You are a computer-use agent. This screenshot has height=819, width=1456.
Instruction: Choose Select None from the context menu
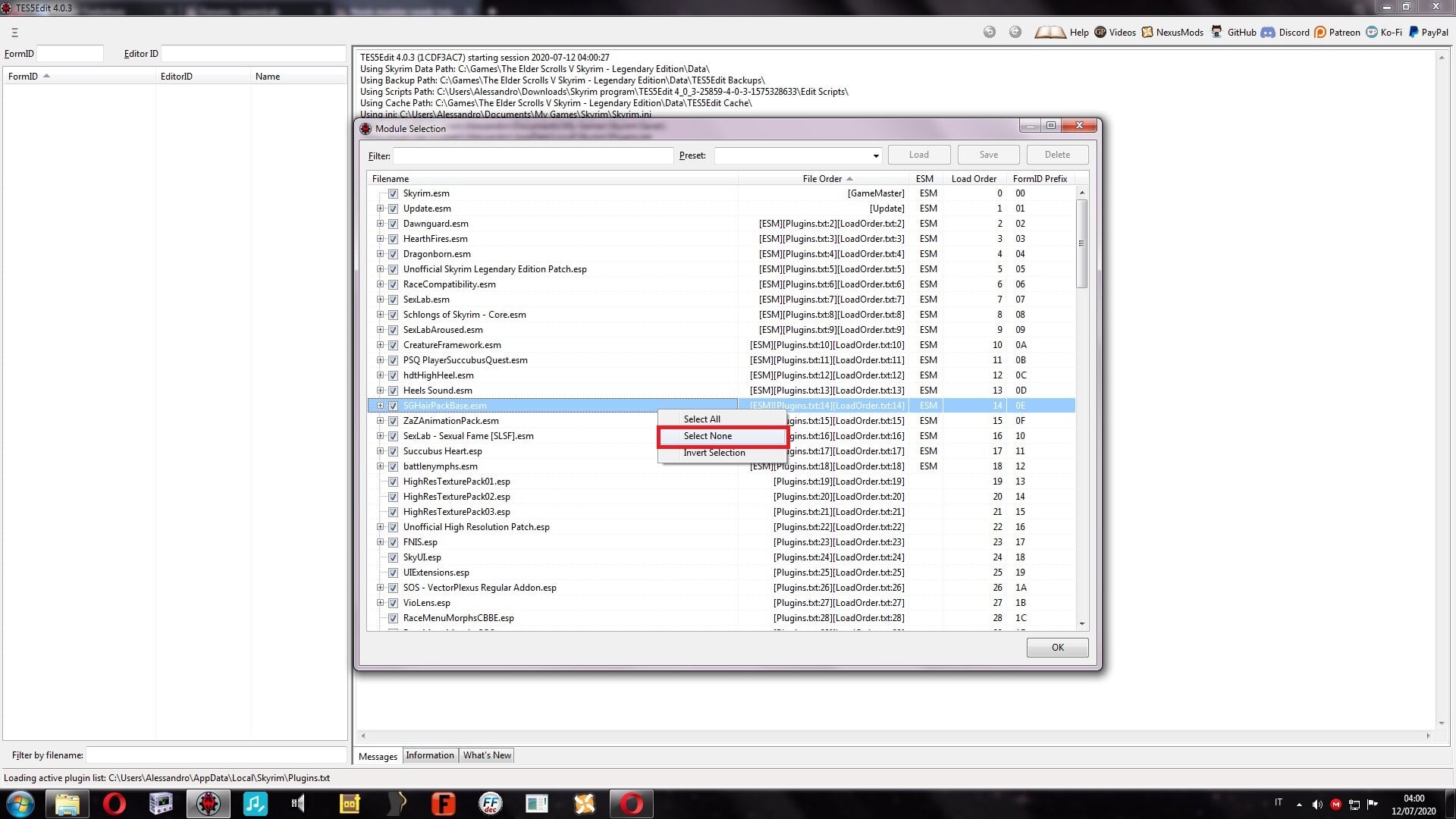tap(723, 436)
